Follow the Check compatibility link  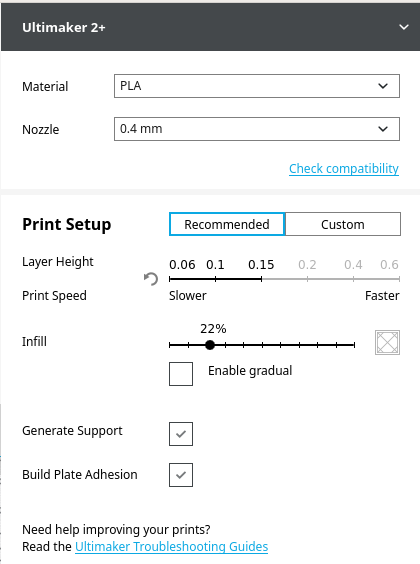344,168
